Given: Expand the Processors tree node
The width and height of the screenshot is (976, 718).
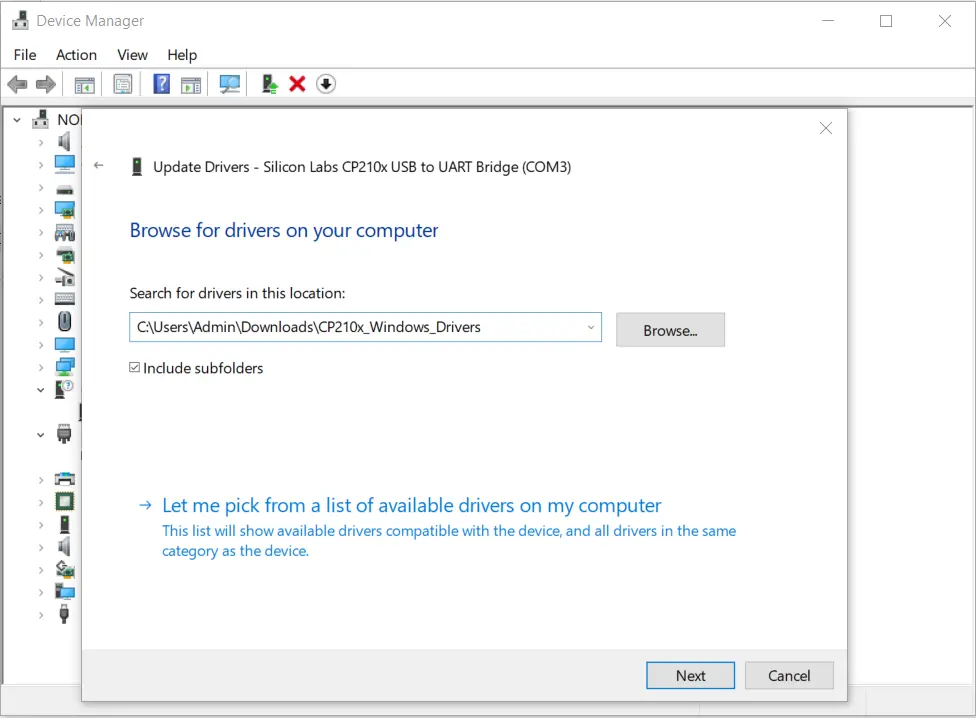Looking at the screenshot, I should (41, 502).
